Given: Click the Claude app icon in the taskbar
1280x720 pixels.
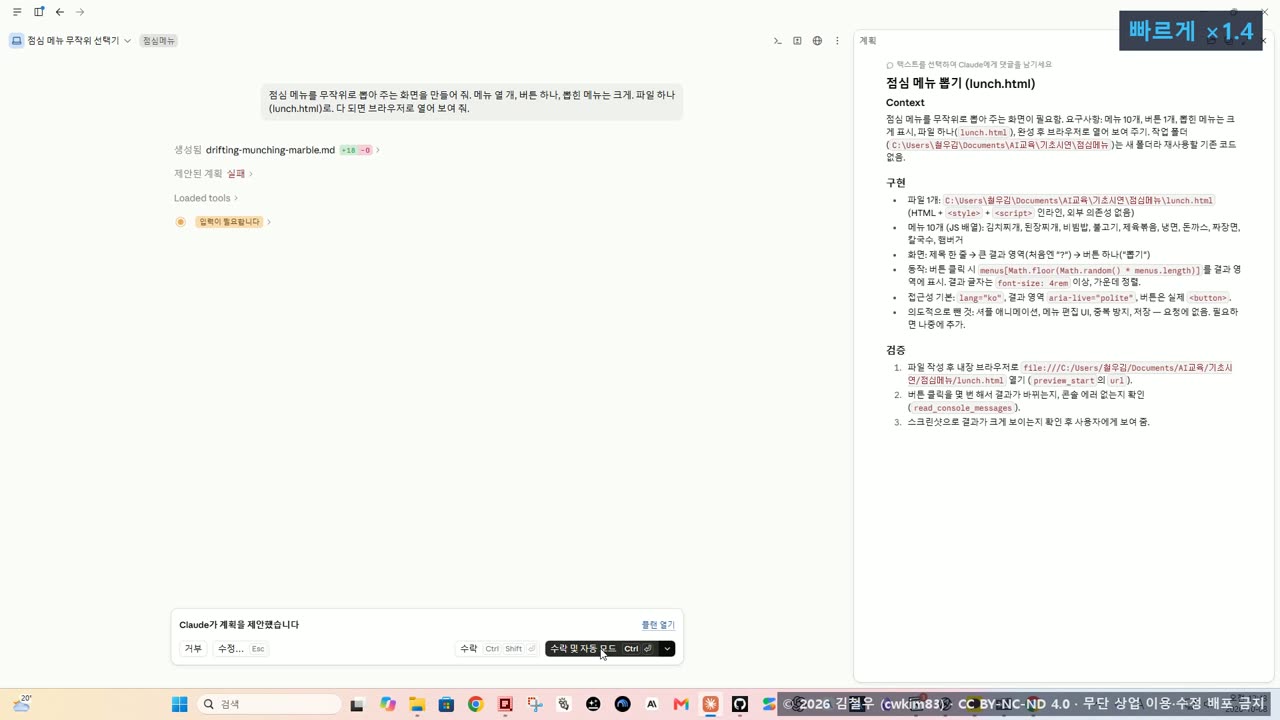Looking at the screenshot, I should (x=711, y=704).
